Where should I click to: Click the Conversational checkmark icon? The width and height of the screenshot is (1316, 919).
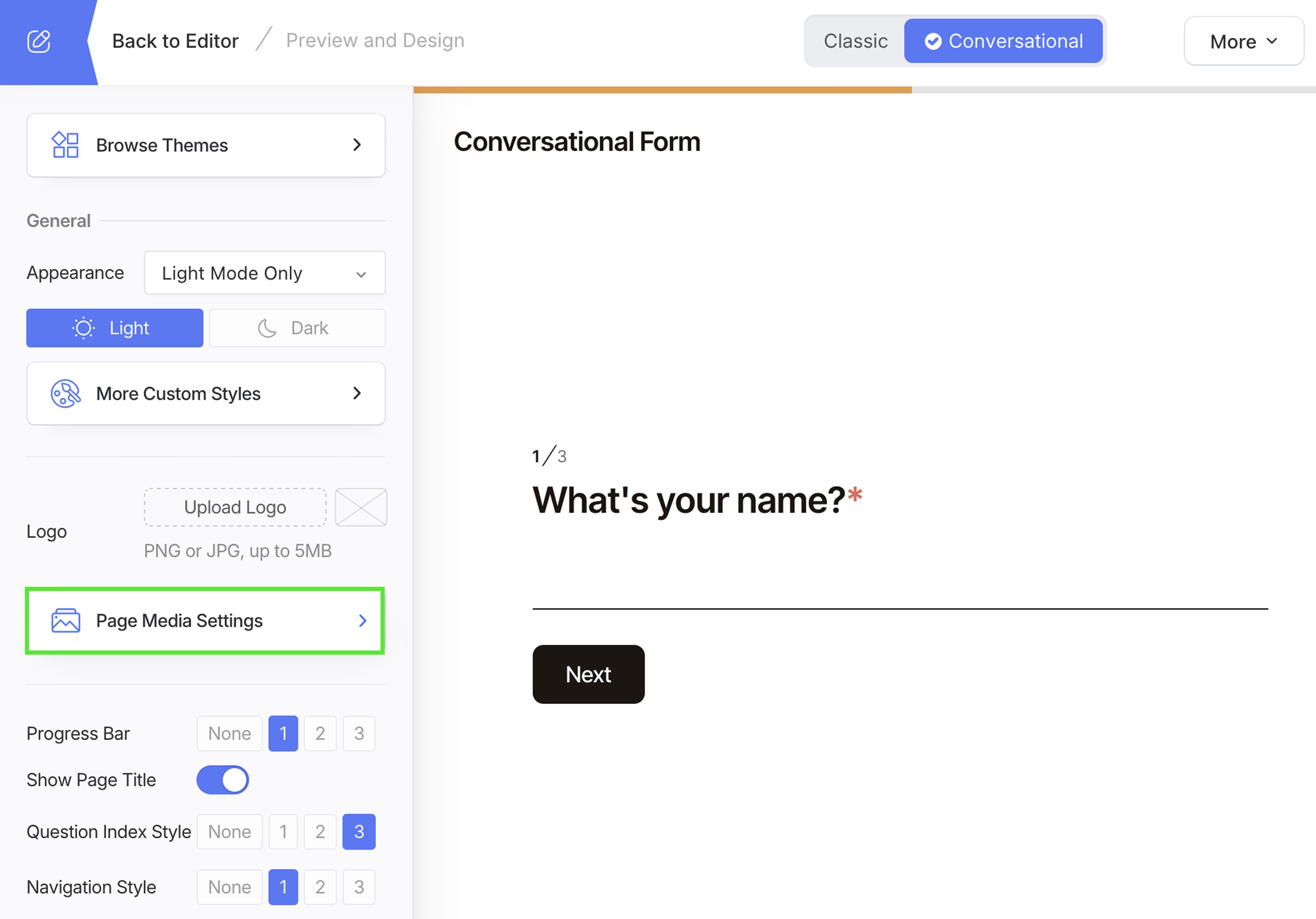[933, 41]
